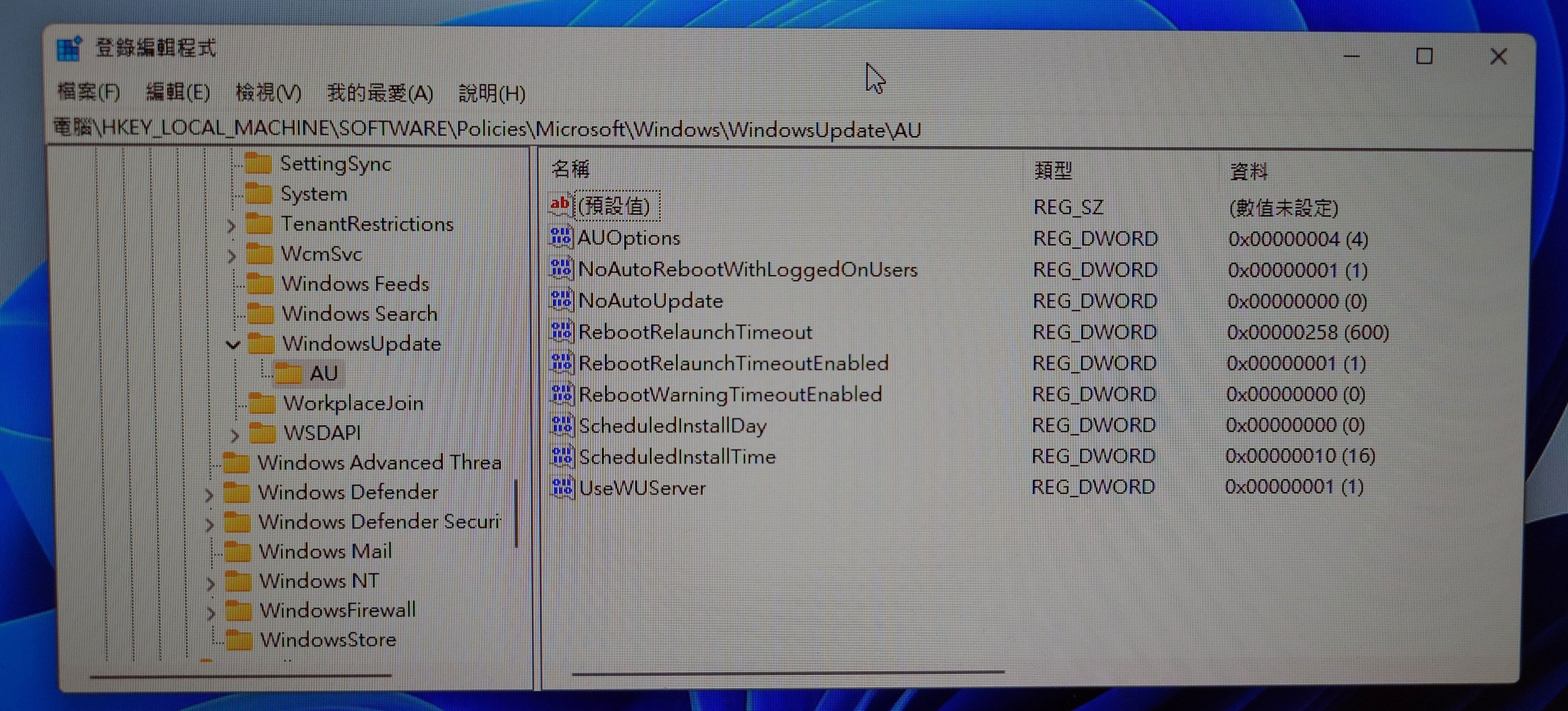Select the Windows Defender tree label
This screenshot has width=1568, height=711.
348,492
